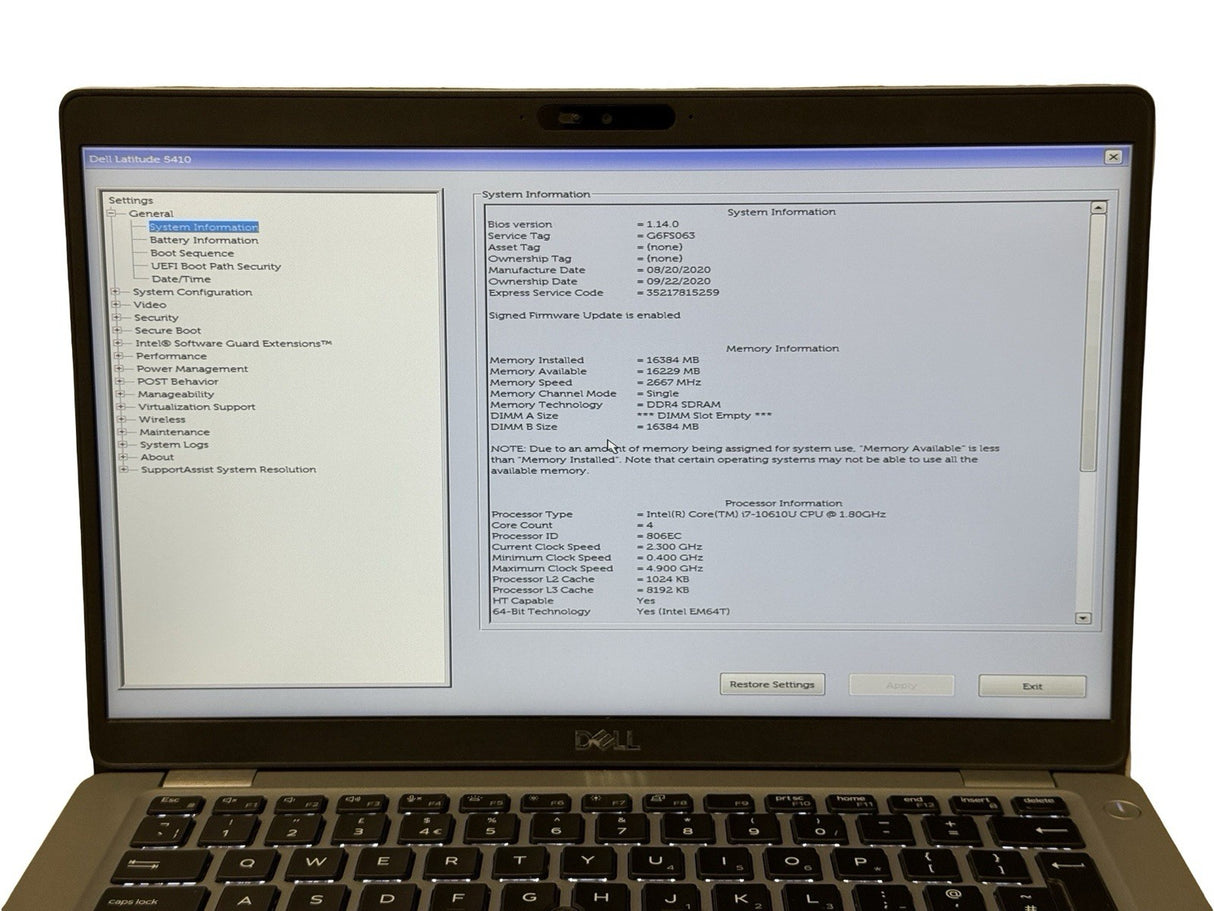Open Battery Information page
The width and height of the screenshot is (1214, 911).
(x=204, y=240)
